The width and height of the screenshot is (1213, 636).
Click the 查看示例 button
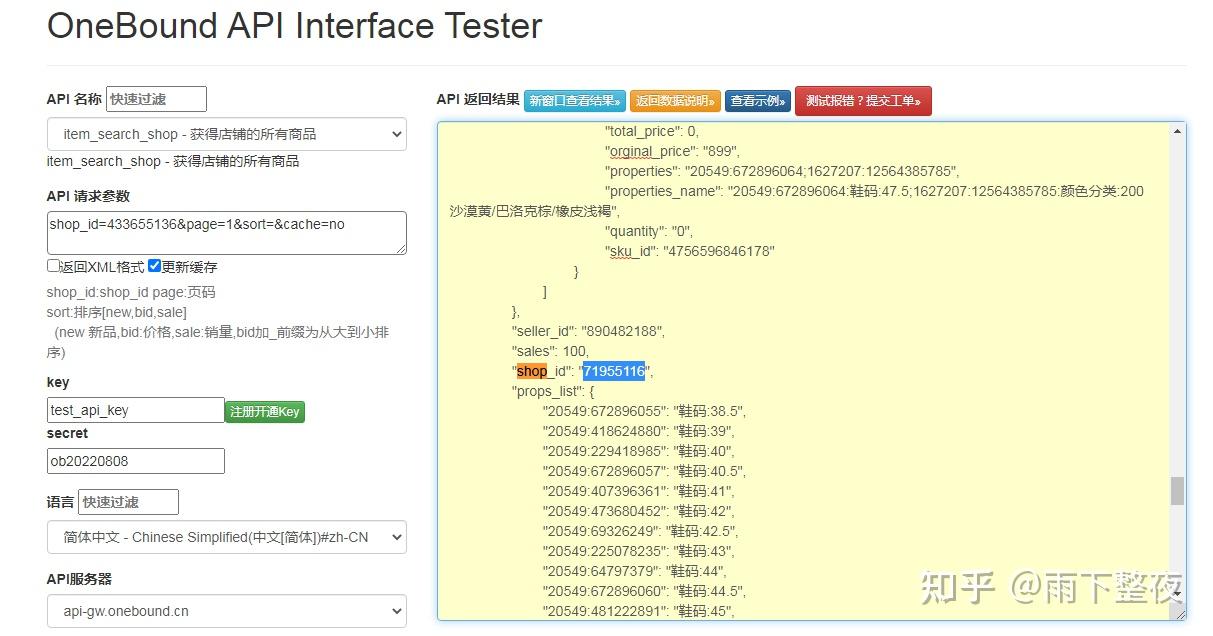pos(758,101)
